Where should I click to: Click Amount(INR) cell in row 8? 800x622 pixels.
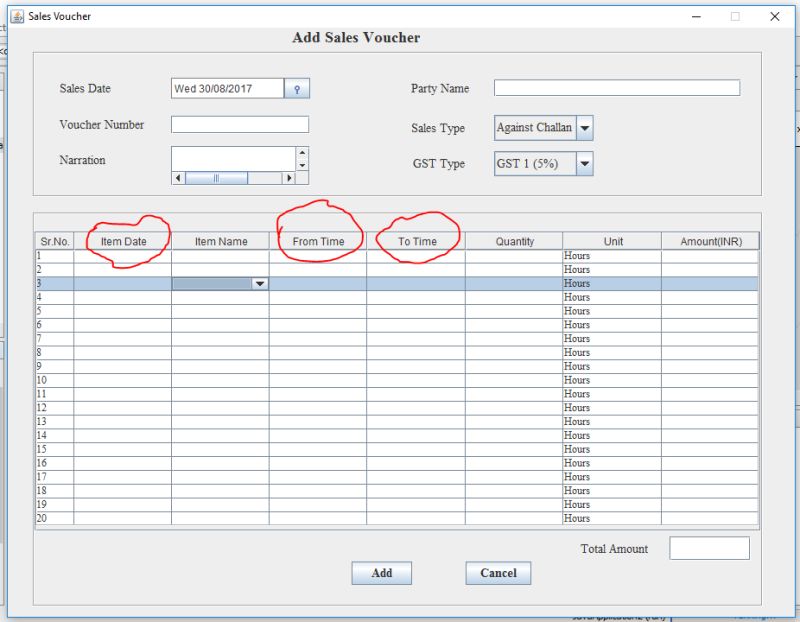(x=710, y=353)
